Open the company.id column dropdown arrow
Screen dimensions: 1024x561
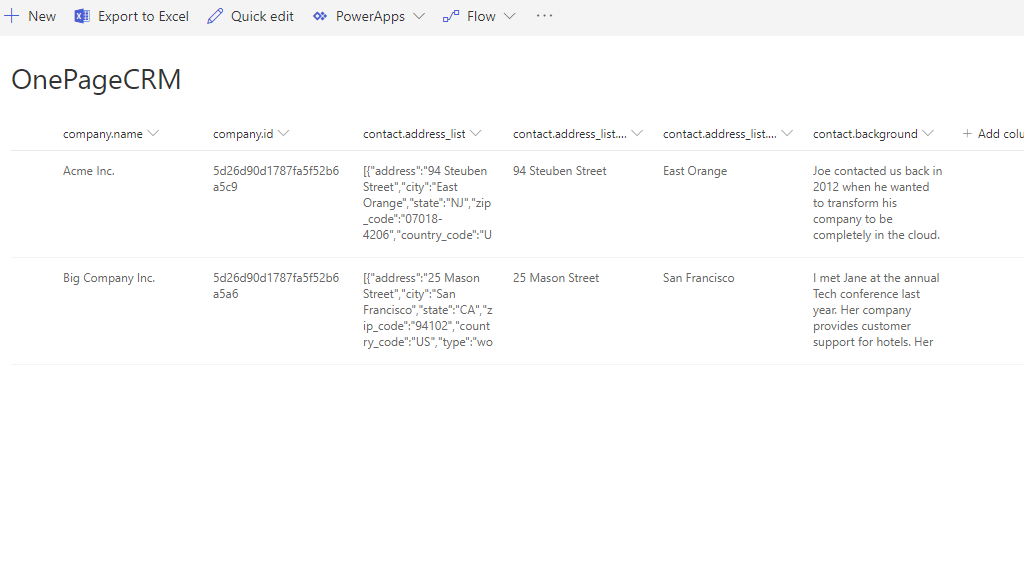[284, 134]
